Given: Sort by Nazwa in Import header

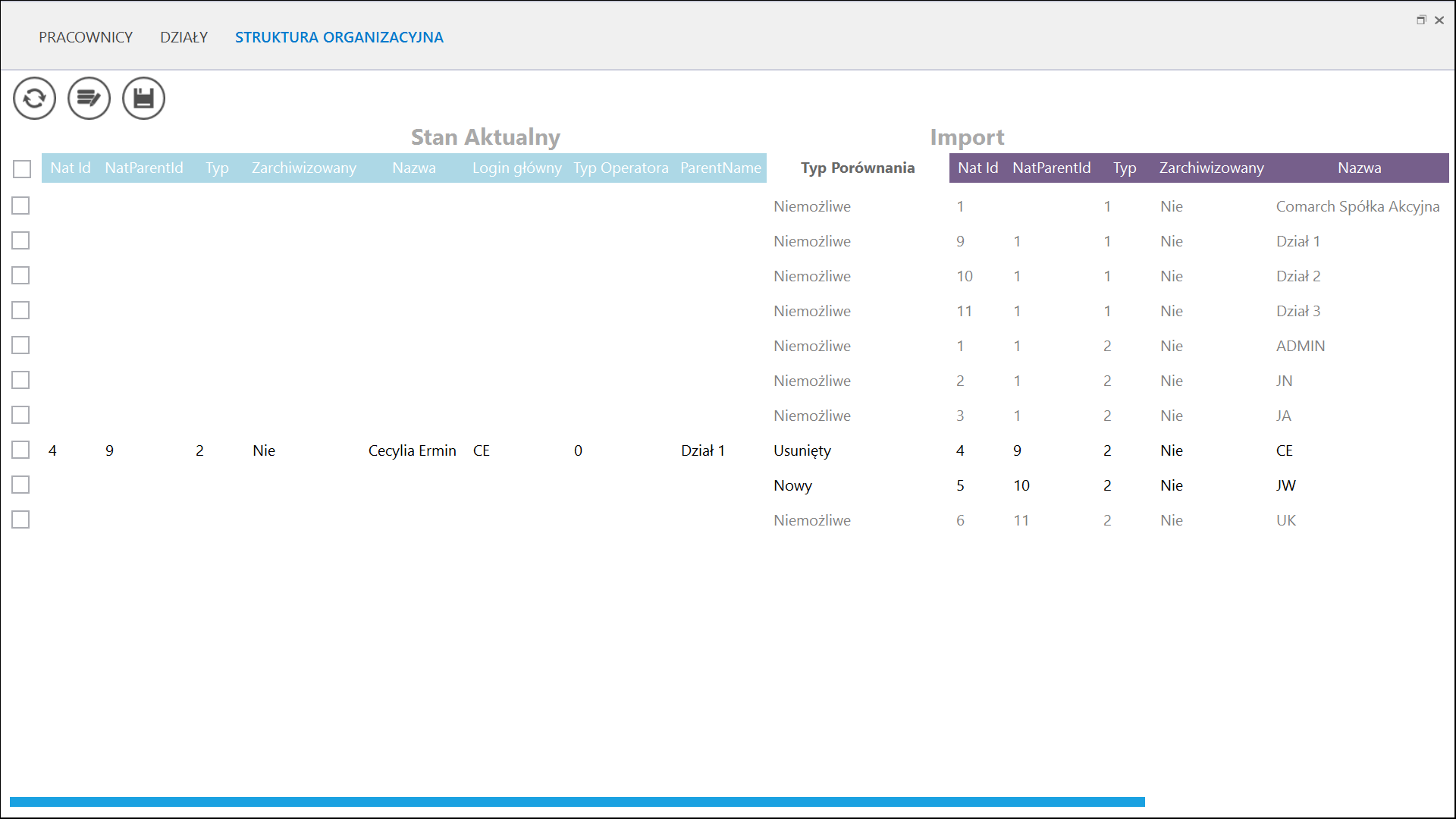Looking at the screenshot, I should coord(1360,168).
